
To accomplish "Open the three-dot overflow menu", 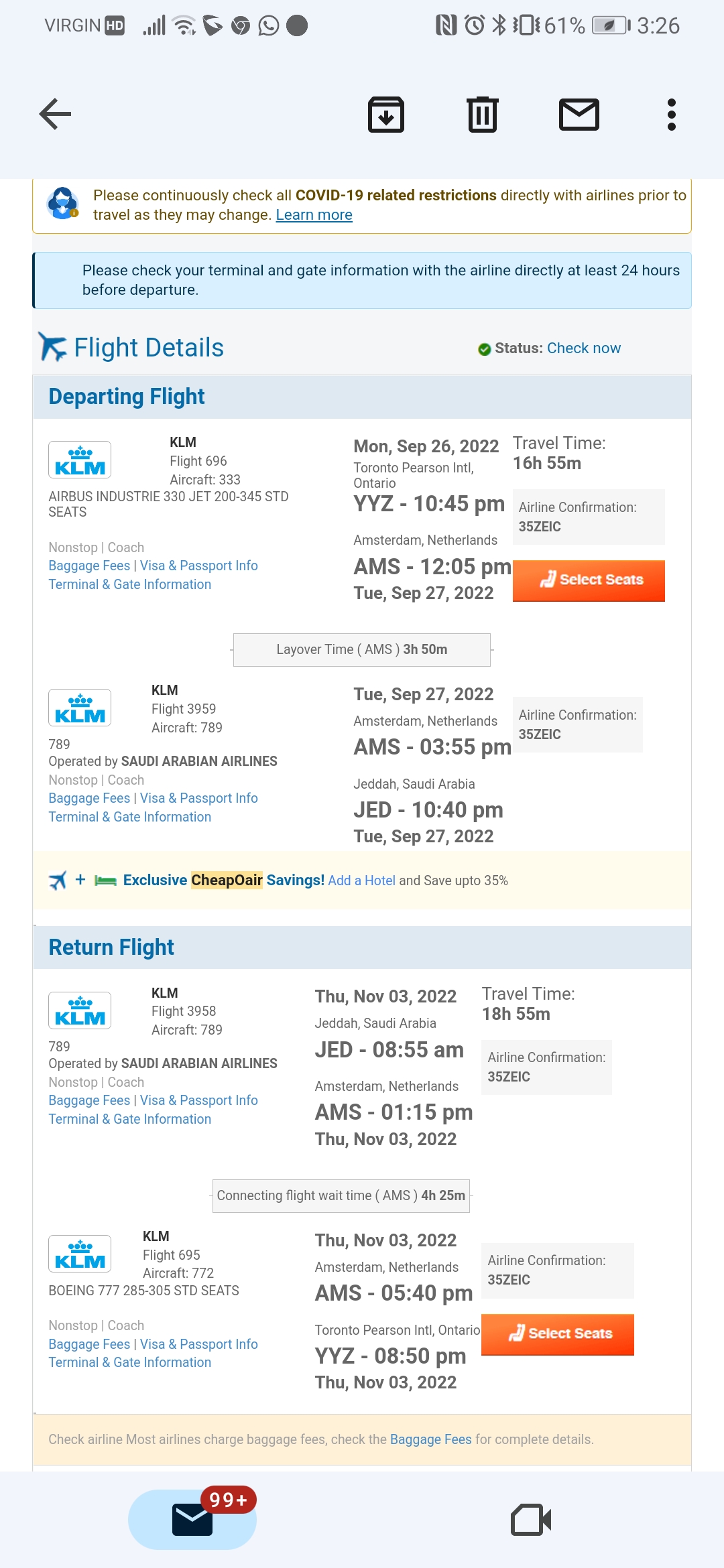I will click(x=672, y=115).
